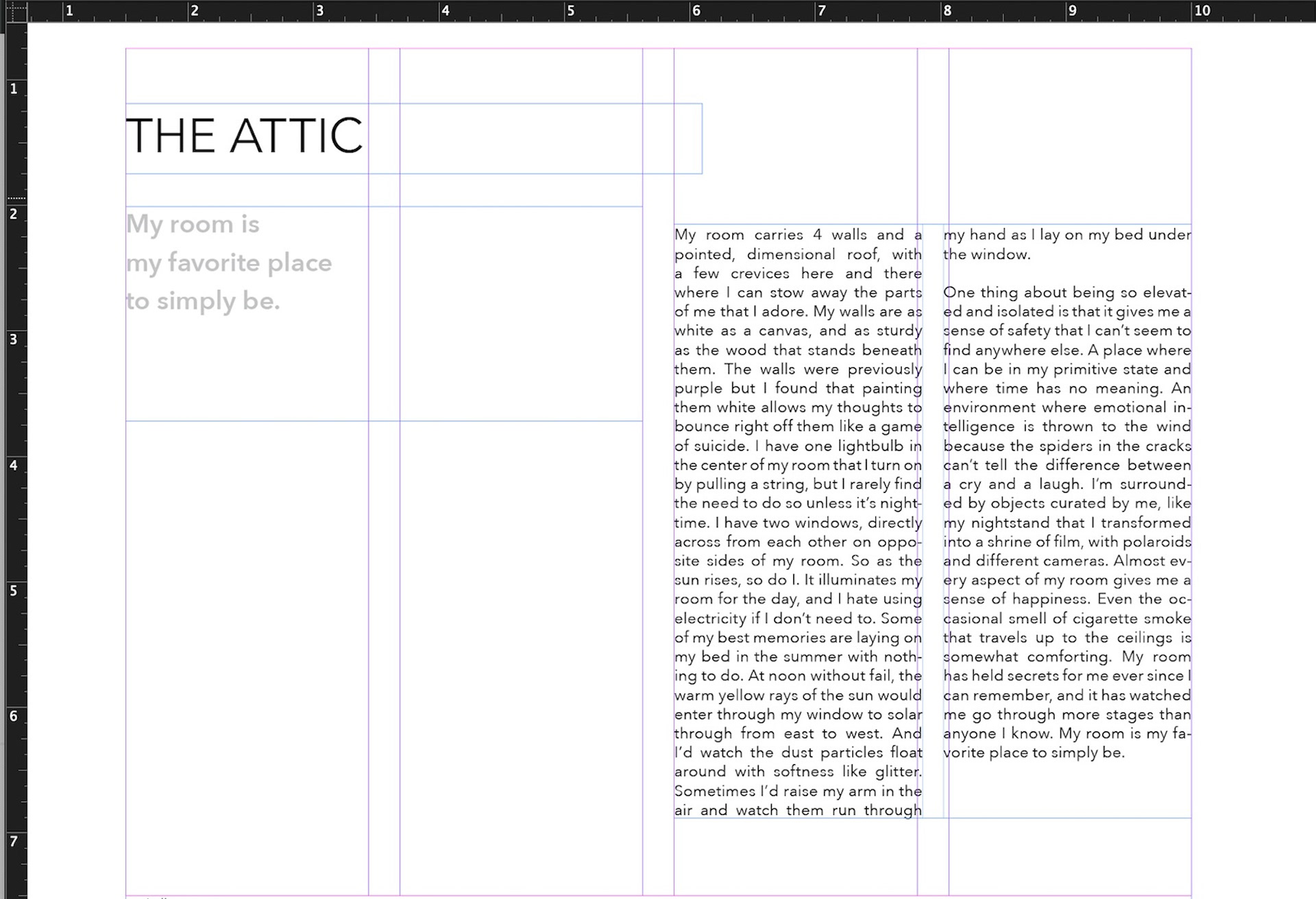Click the line "my hand as I lay on my bed under"
1316x899 pixels.
(x=1067, y=235)
